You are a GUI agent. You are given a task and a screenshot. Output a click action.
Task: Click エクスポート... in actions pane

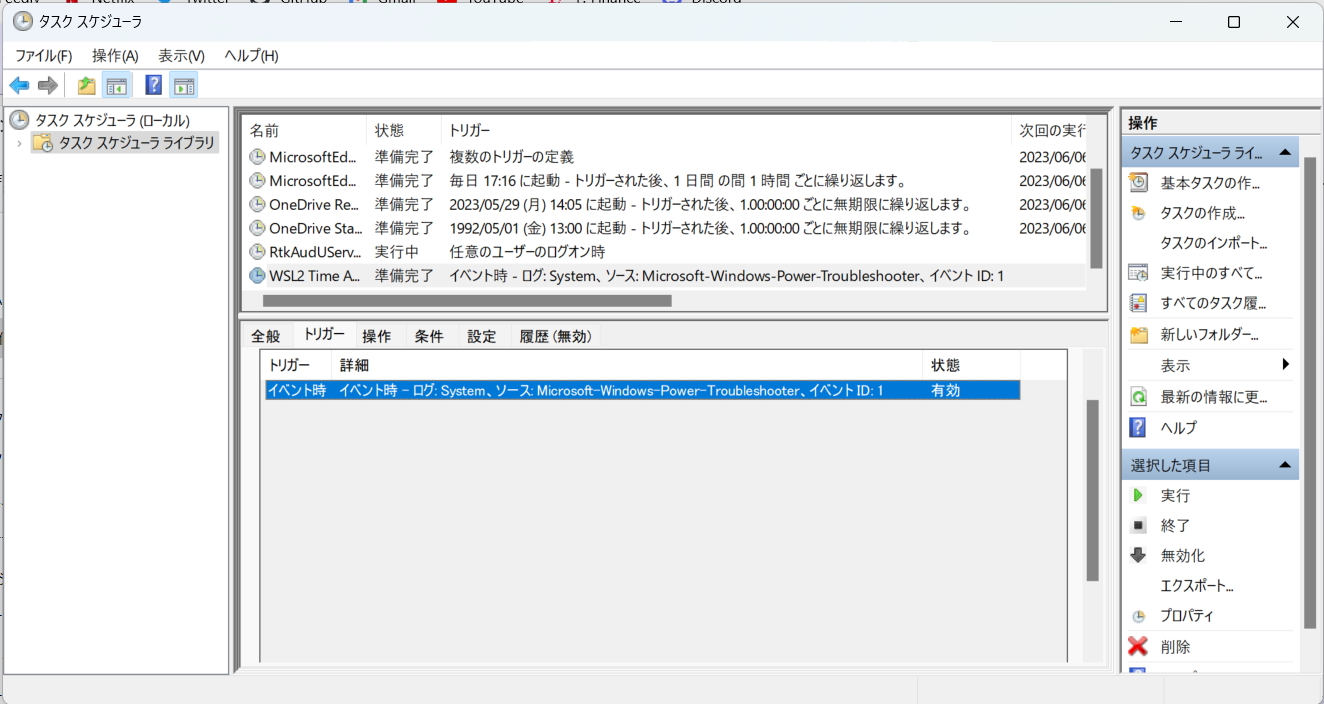(1197, 586)
